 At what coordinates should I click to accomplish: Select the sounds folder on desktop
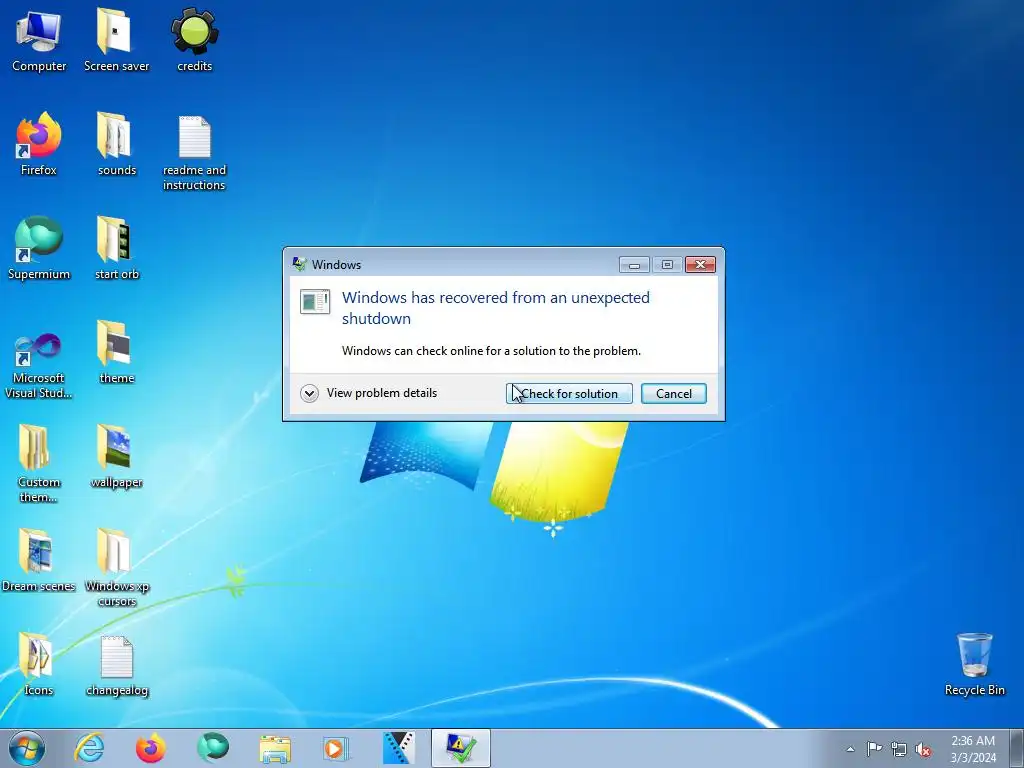(116, 145)
